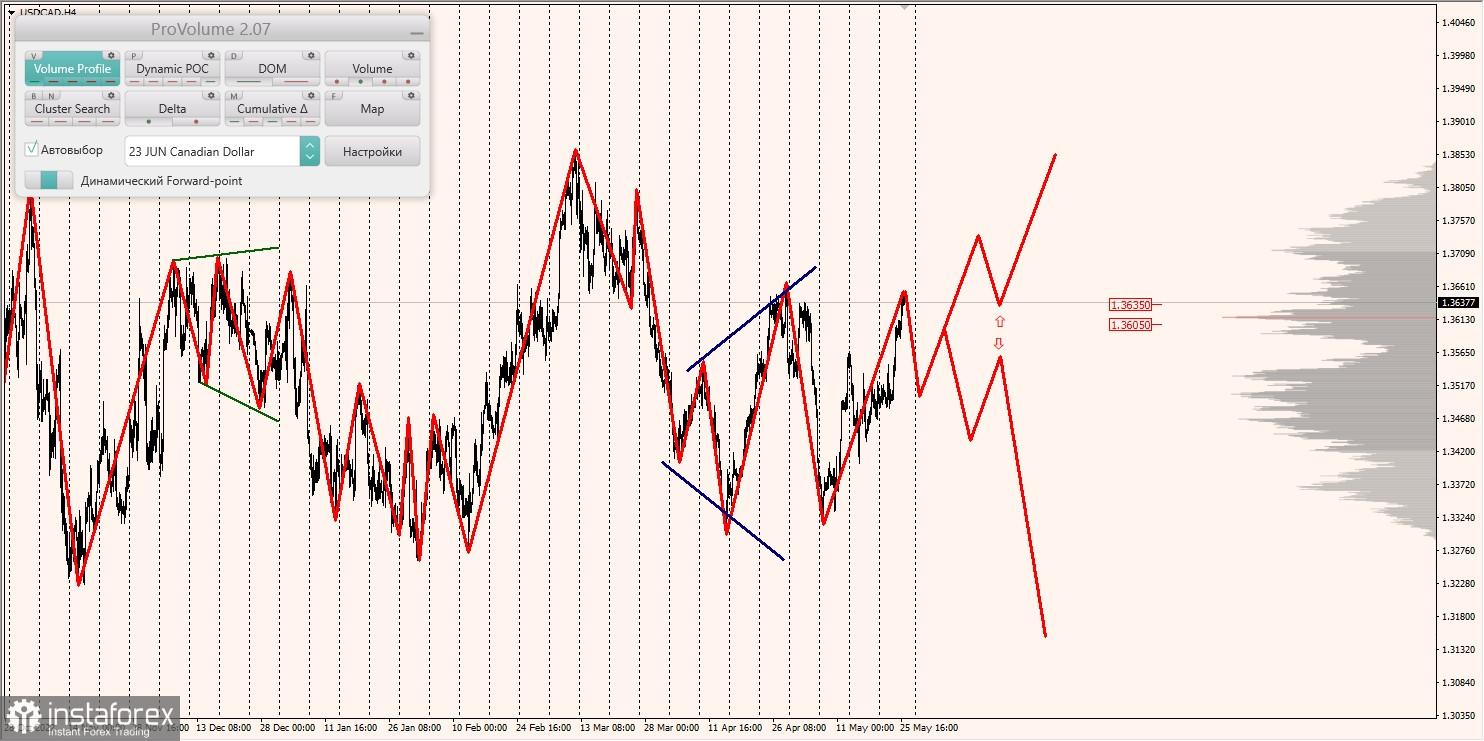The image size is (1484, 741).
Task: Toggle green line segment under DOM
Action: 248,81
